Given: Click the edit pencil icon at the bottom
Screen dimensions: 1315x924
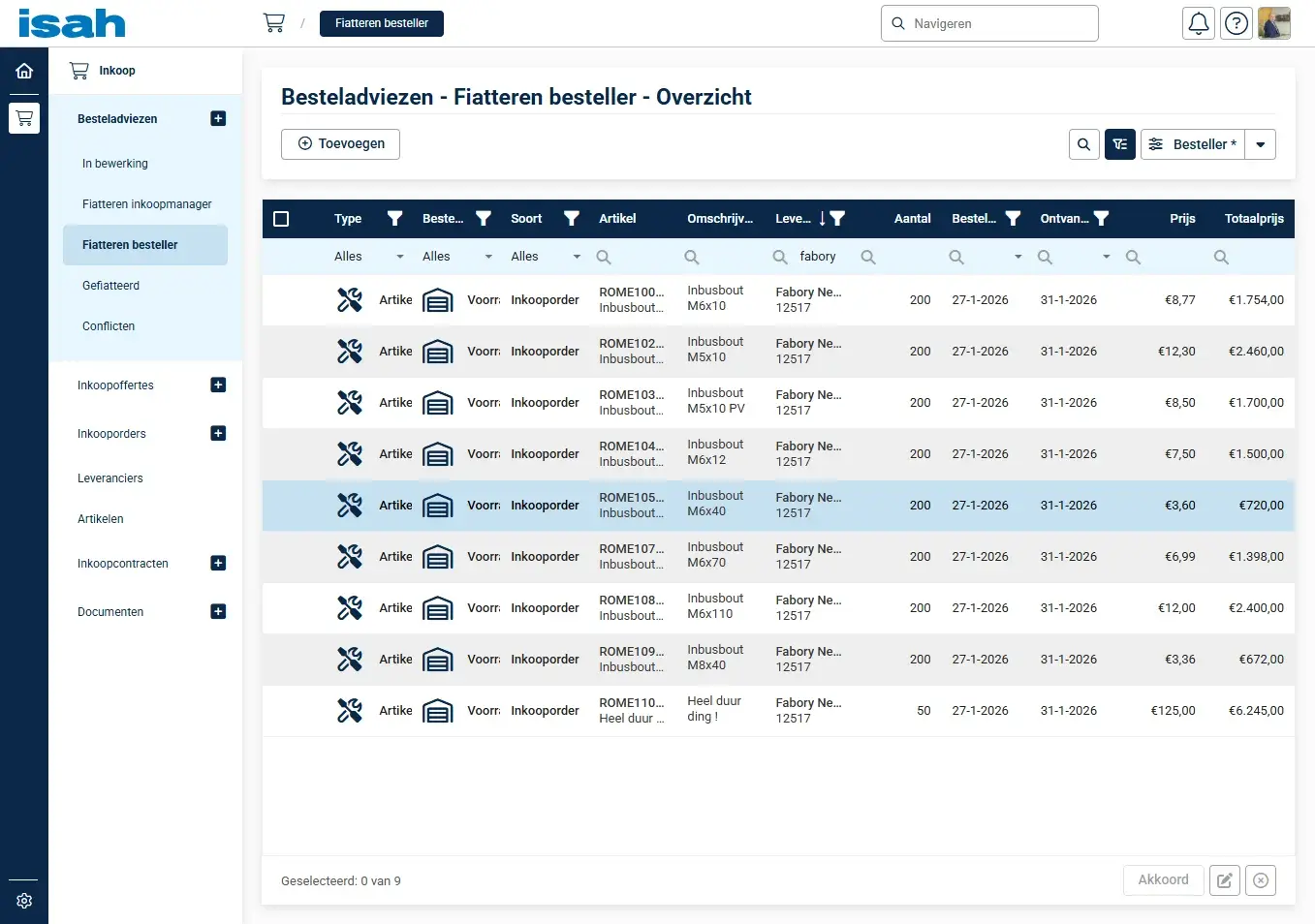Looking at the screenshot, I should click(1225, 880).
